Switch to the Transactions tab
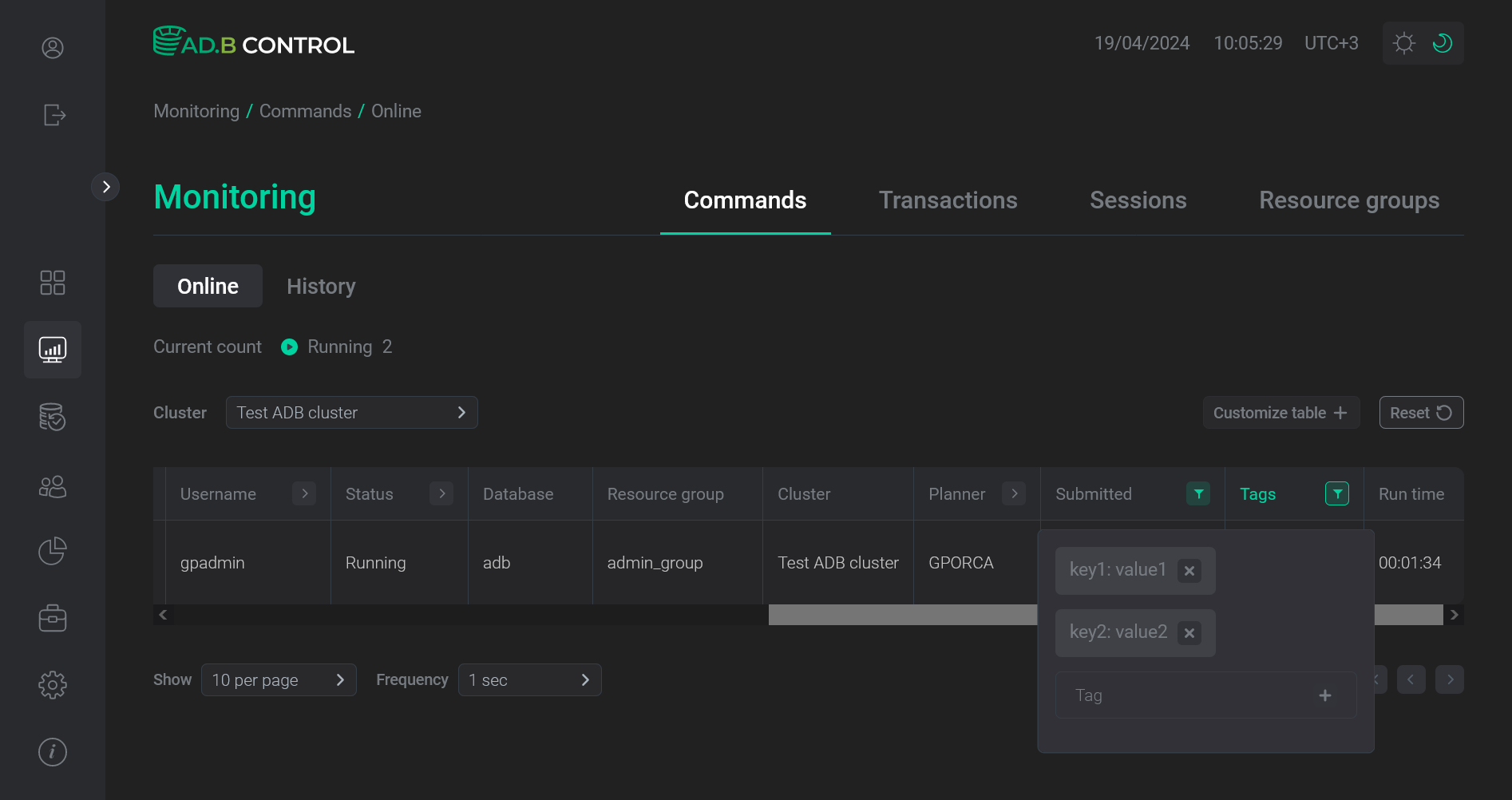1512x800 pixels. click(x=948, y=200)
